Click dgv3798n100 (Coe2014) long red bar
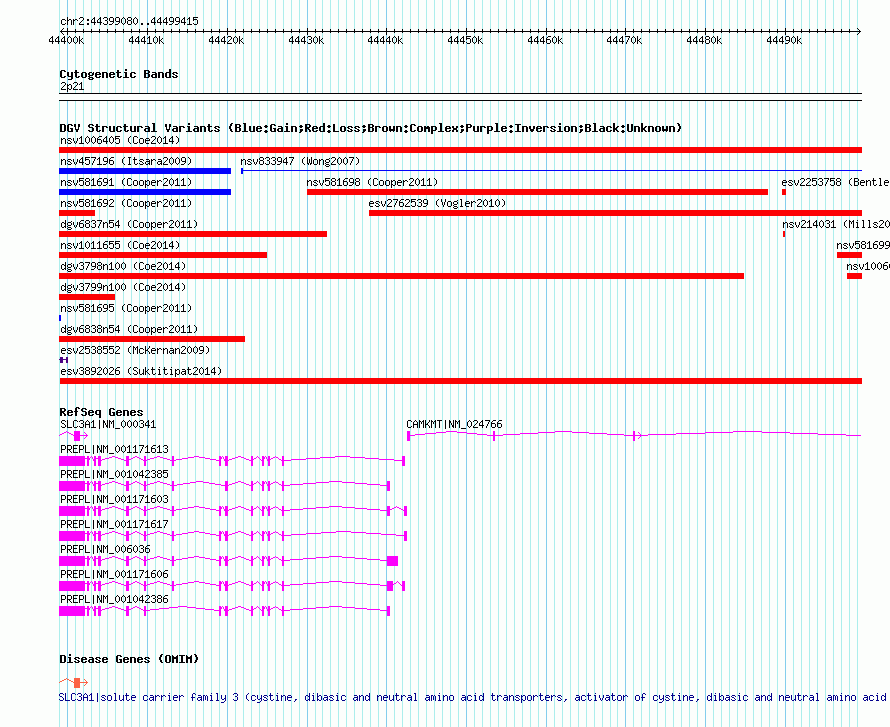 [x=401, y=276]
